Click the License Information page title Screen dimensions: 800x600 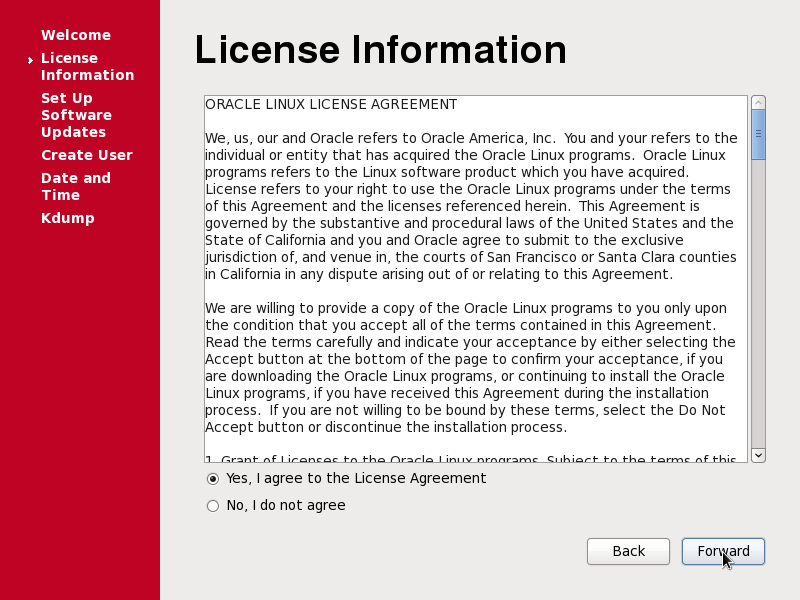pos(381,49)
